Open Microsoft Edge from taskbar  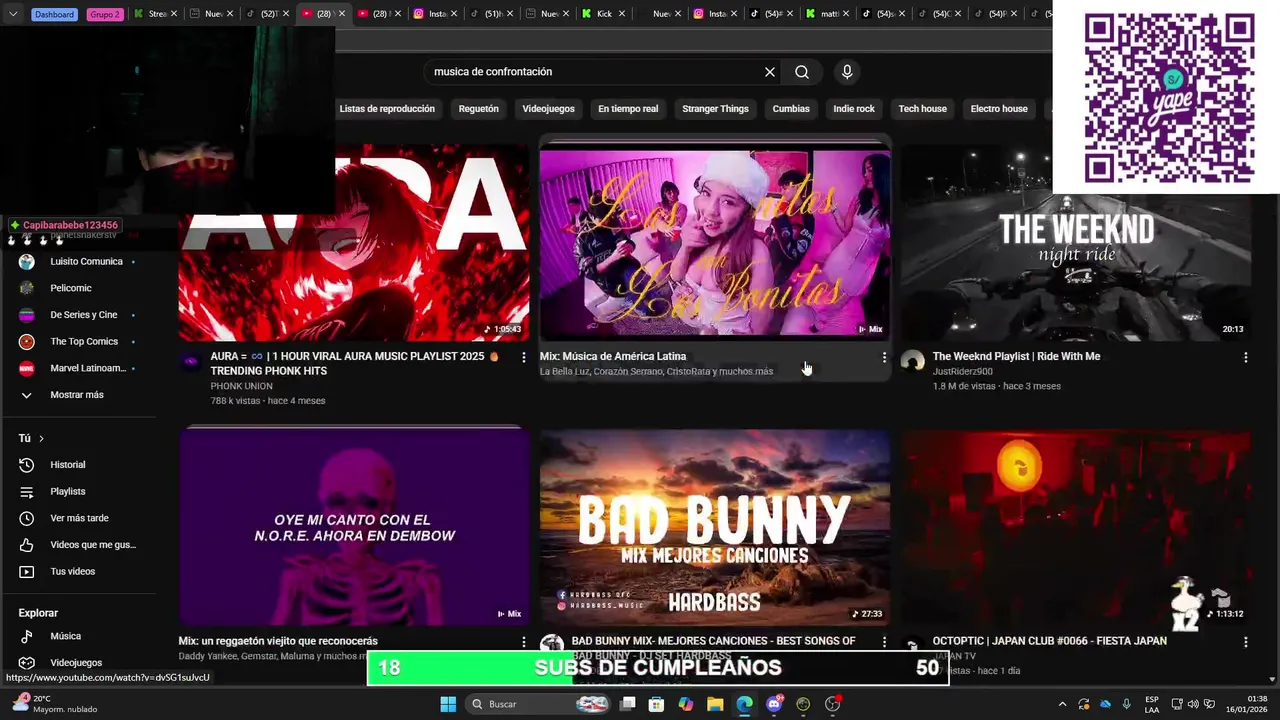744,704
